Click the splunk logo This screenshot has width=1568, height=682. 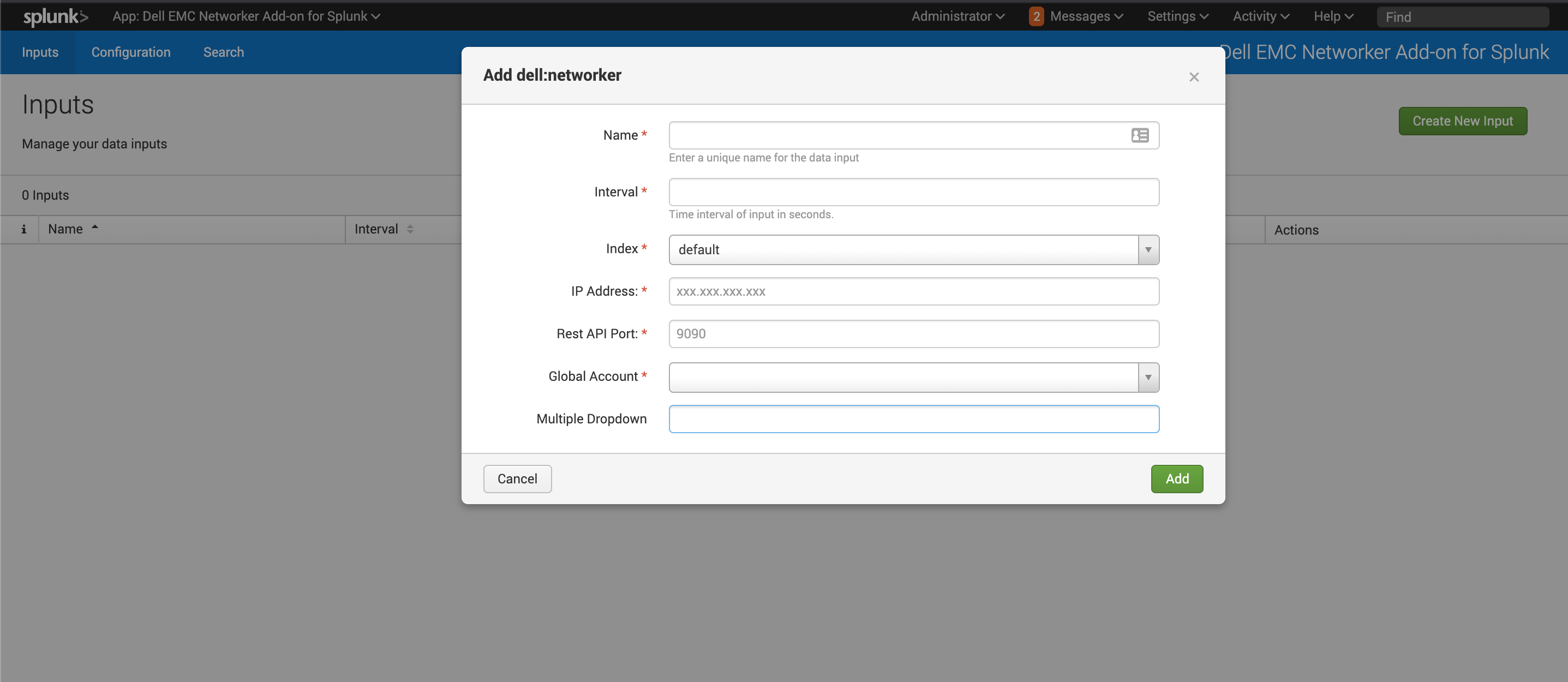coord(55,16)
